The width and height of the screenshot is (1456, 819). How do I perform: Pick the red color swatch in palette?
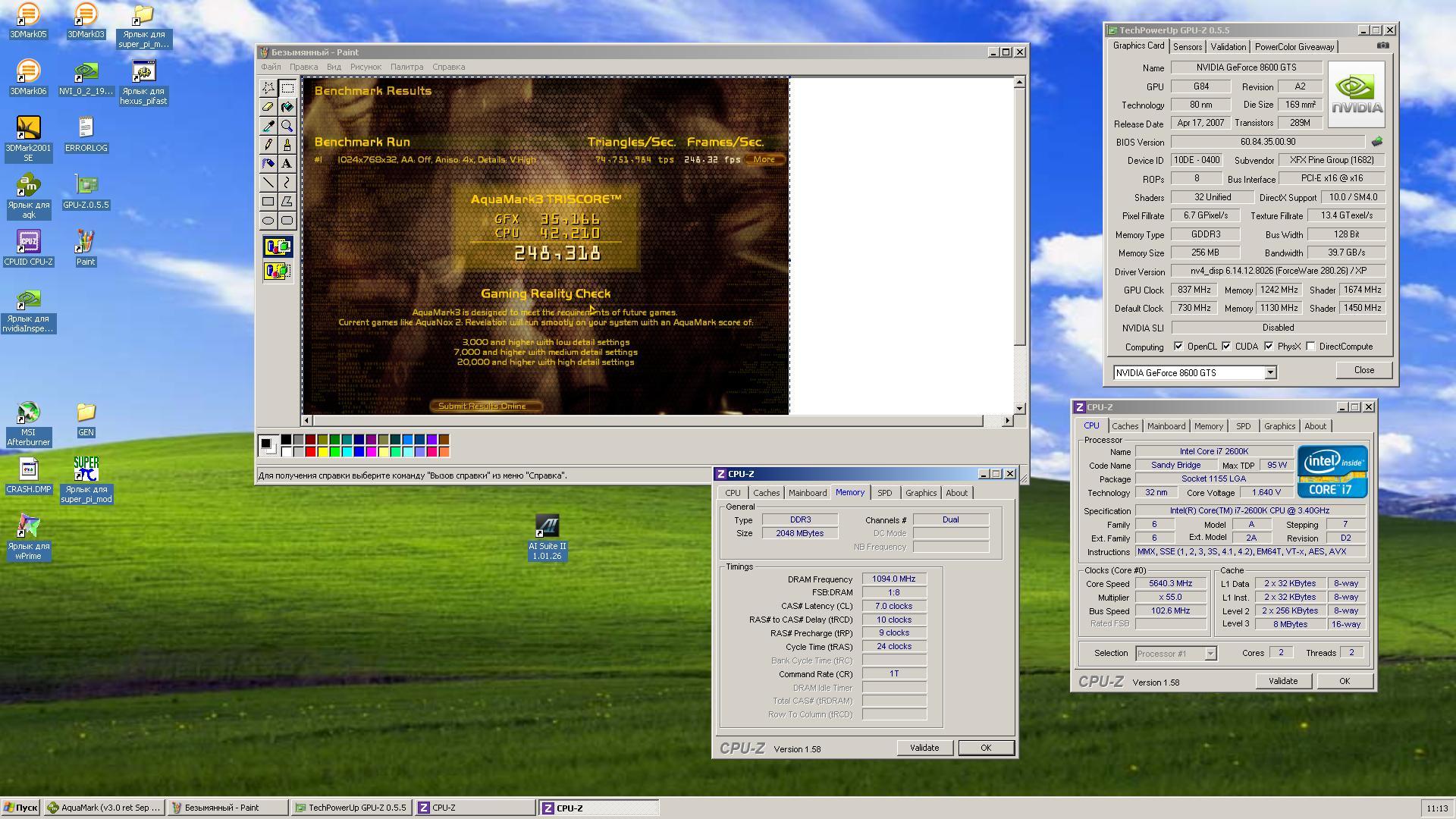(x=310, y=452)
